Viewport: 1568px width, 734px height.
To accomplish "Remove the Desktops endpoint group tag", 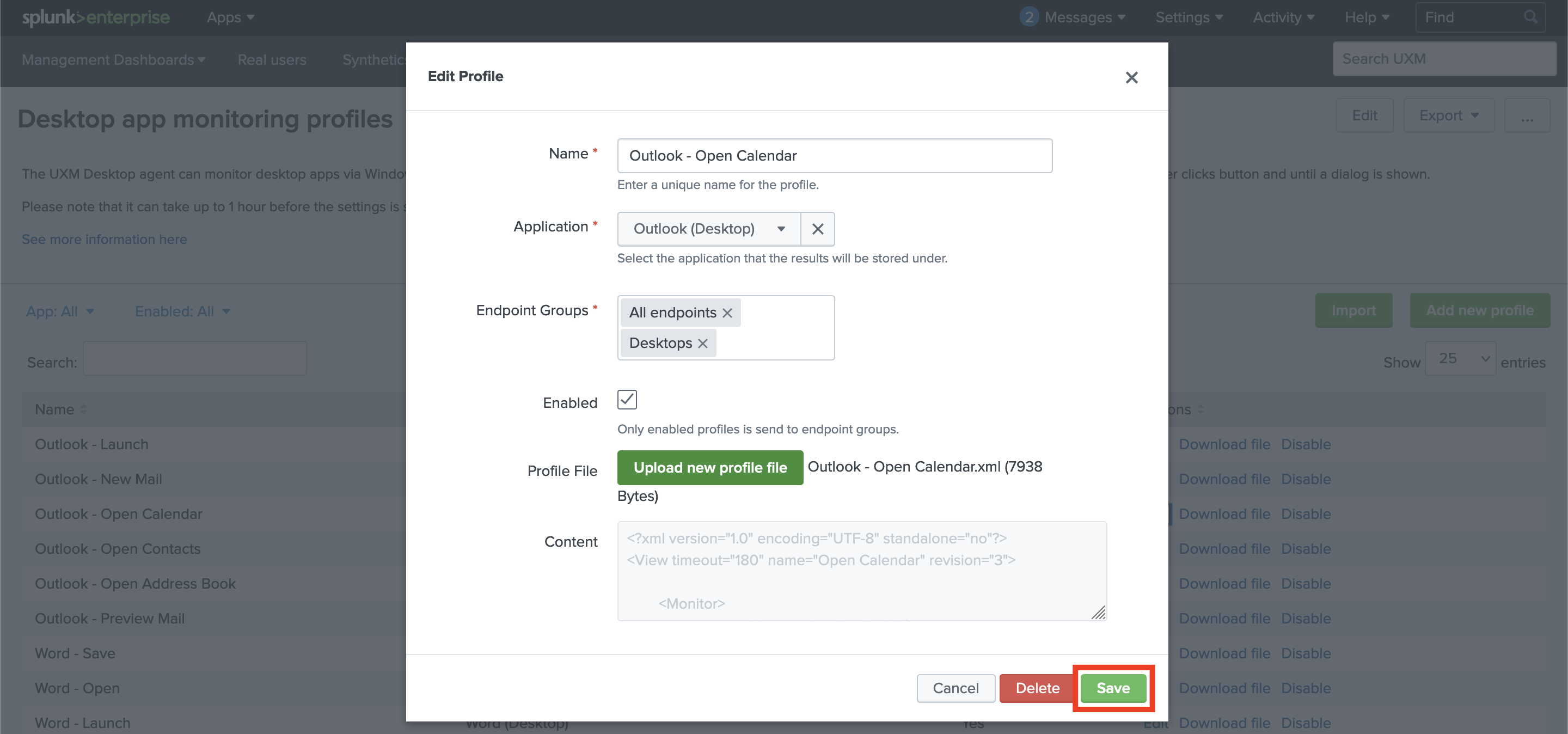I will (x=702, y=343).
